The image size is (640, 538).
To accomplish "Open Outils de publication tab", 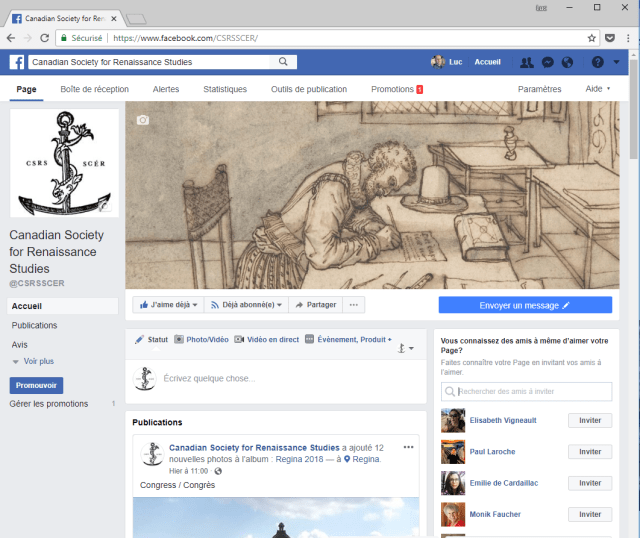I will 309,89.
